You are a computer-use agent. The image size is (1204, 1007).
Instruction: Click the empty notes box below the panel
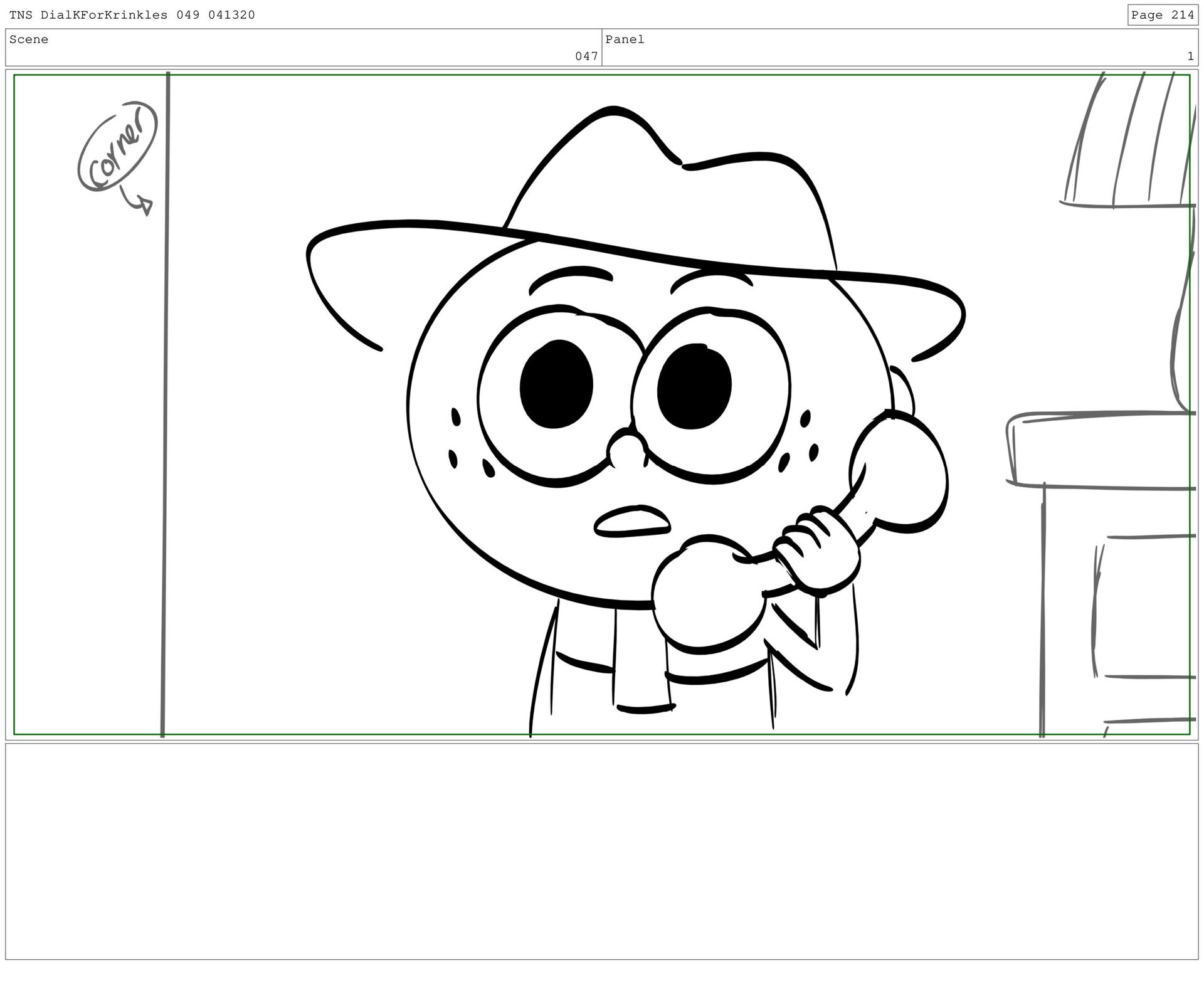point(602,851)
